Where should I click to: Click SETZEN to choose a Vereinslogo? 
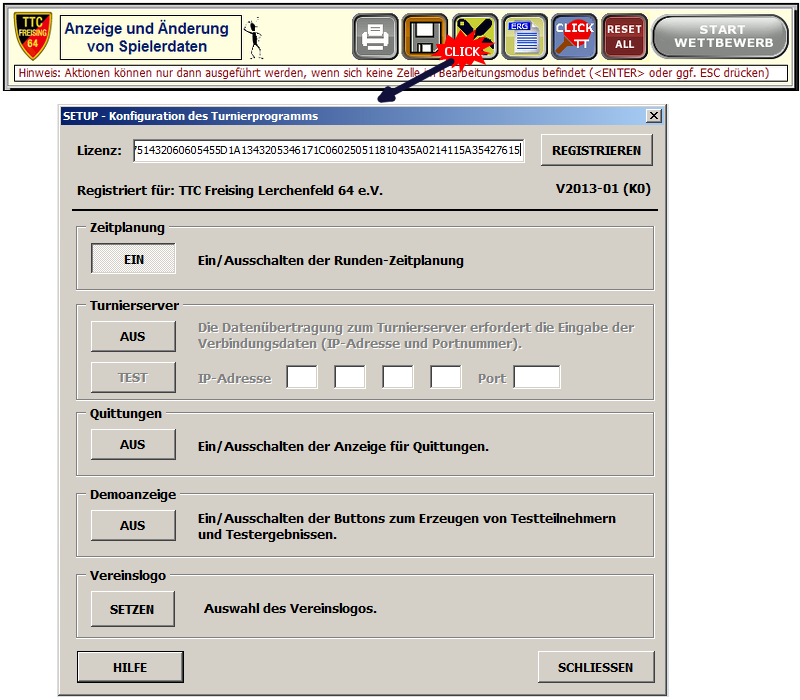(132, 608)
